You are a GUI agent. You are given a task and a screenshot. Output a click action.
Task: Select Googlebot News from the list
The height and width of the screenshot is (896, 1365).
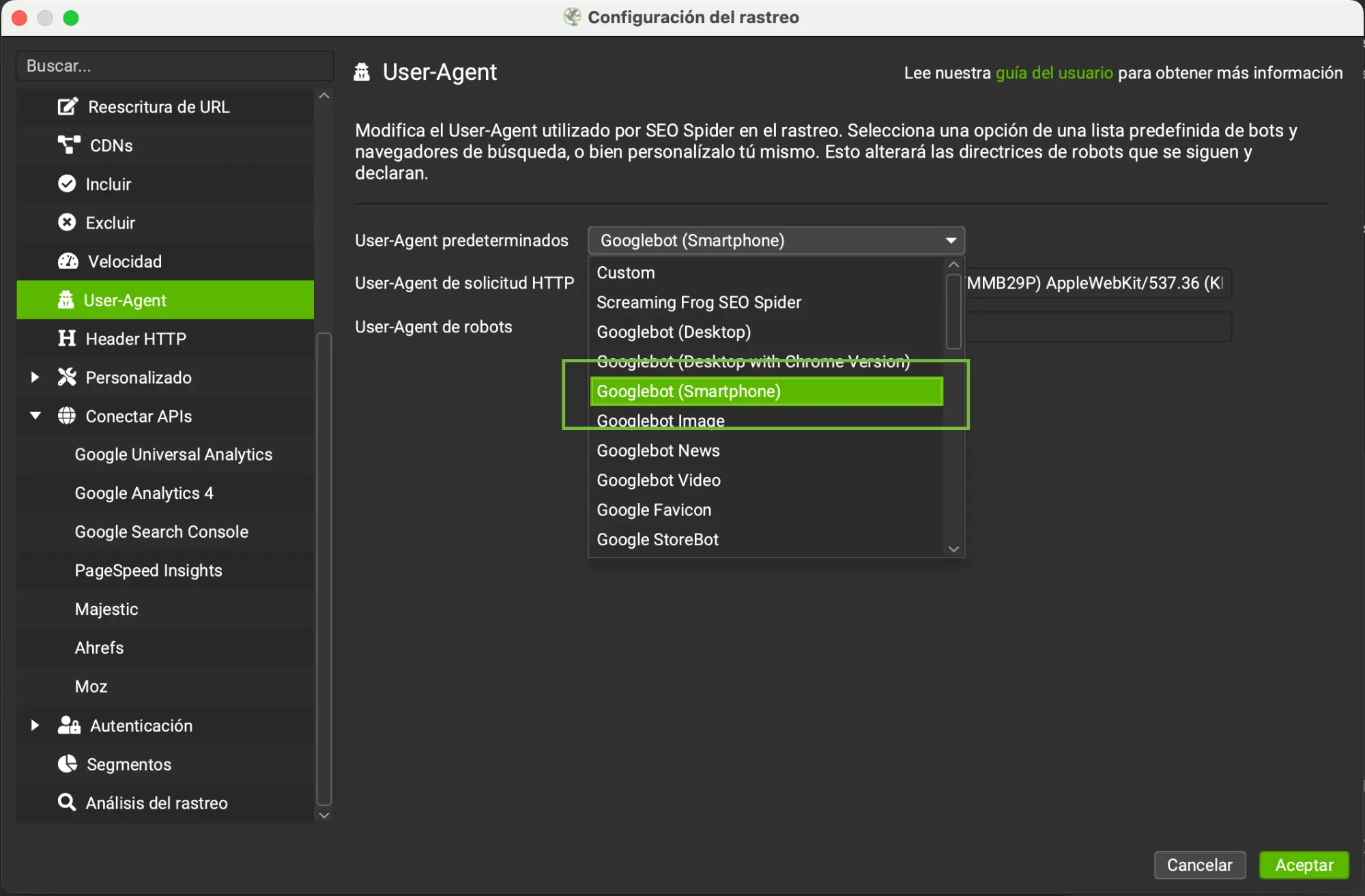click(x=658, y=450)
